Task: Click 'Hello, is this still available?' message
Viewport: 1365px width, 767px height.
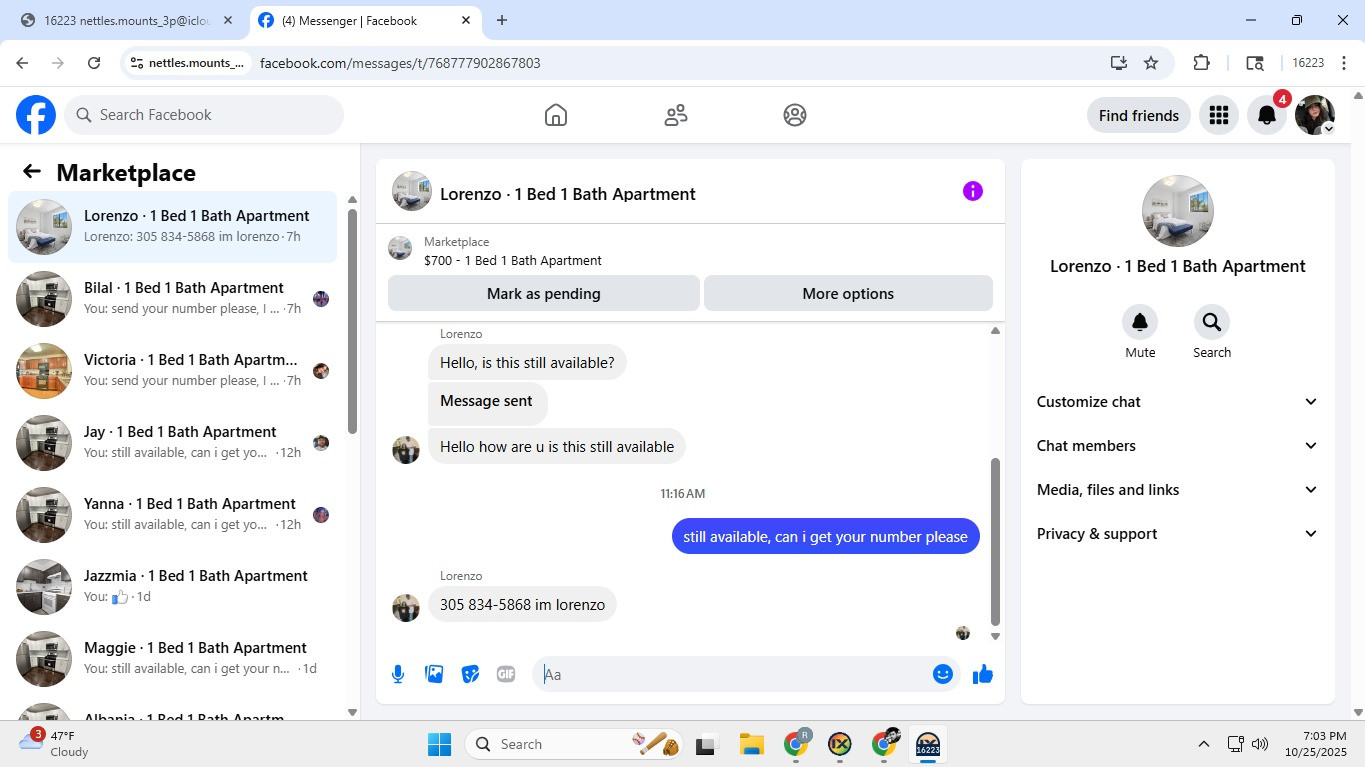Action: (527, 362)
